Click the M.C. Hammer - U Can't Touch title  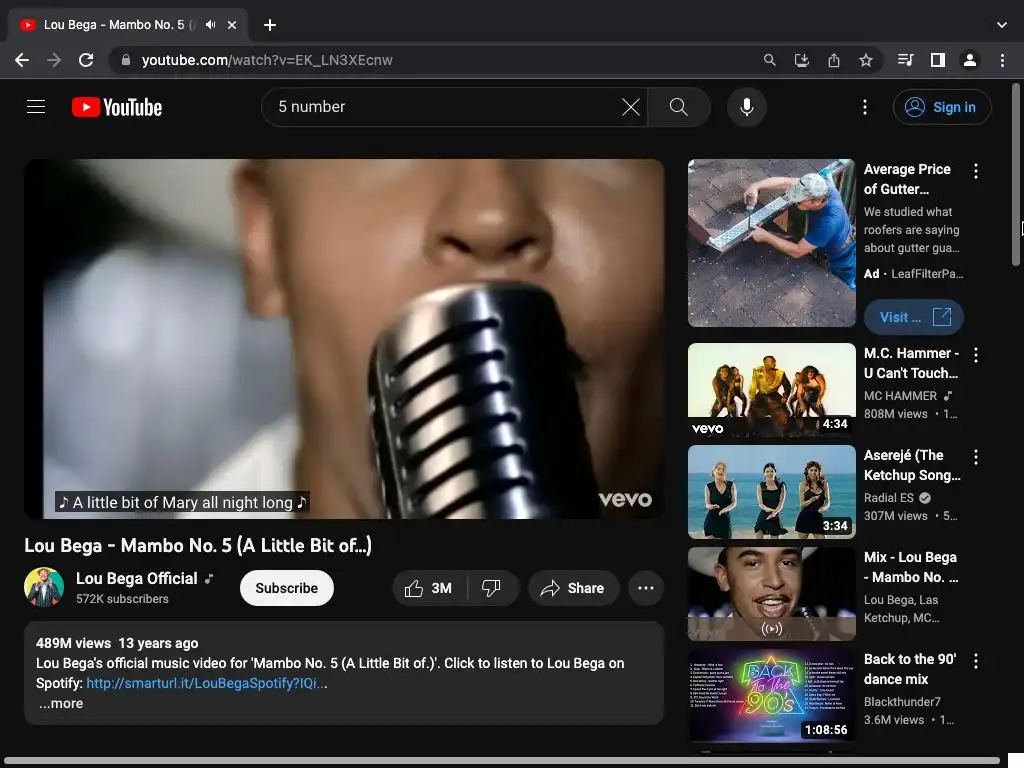point(911,363)
